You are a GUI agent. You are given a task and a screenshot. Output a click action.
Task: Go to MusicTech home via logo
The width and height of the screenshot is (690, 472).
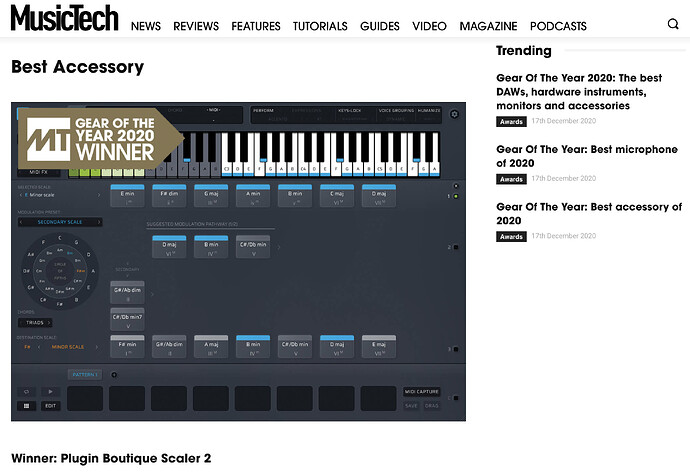point(65,18)
